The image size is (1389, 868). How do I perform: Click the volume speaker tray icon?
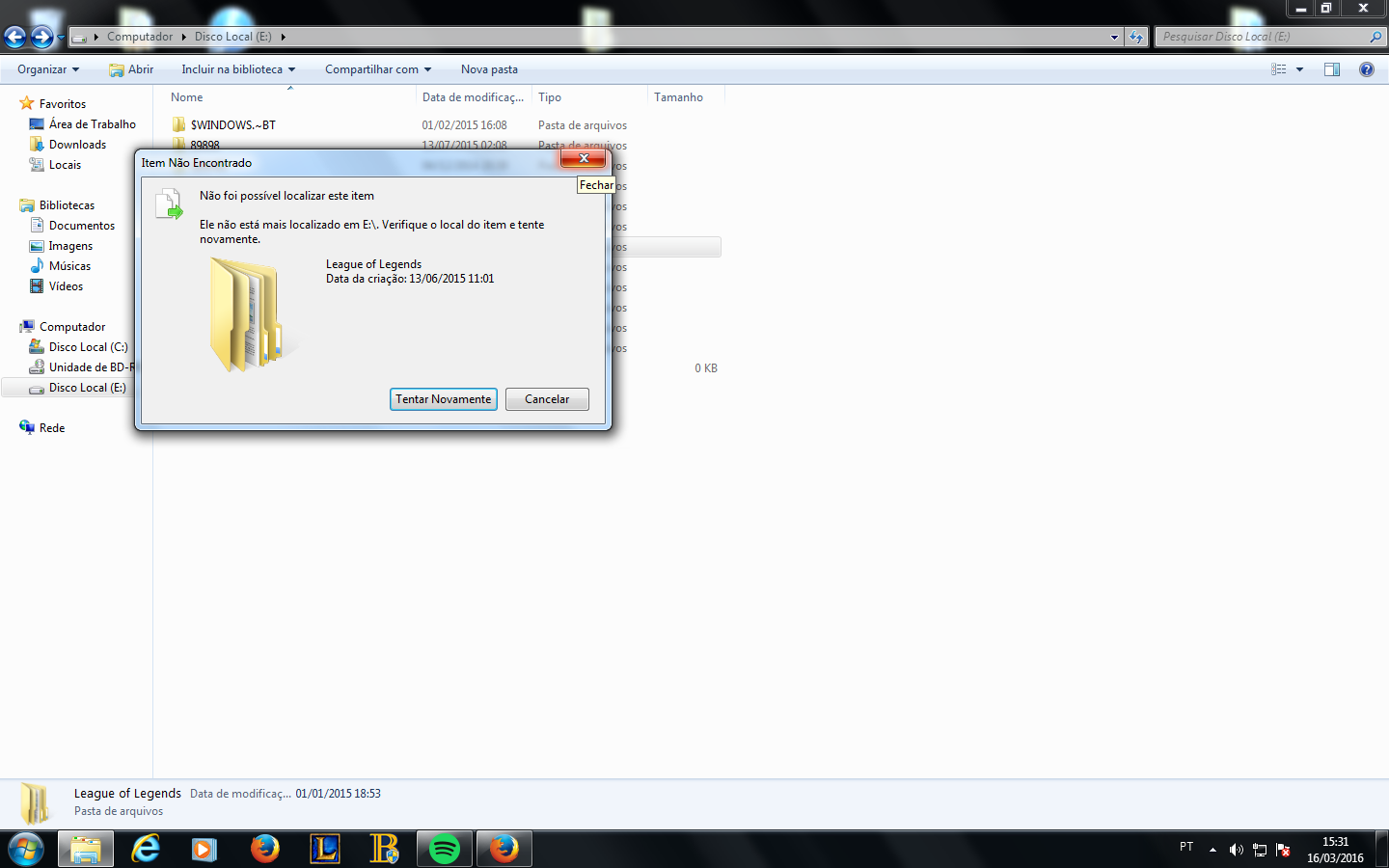1236,850
